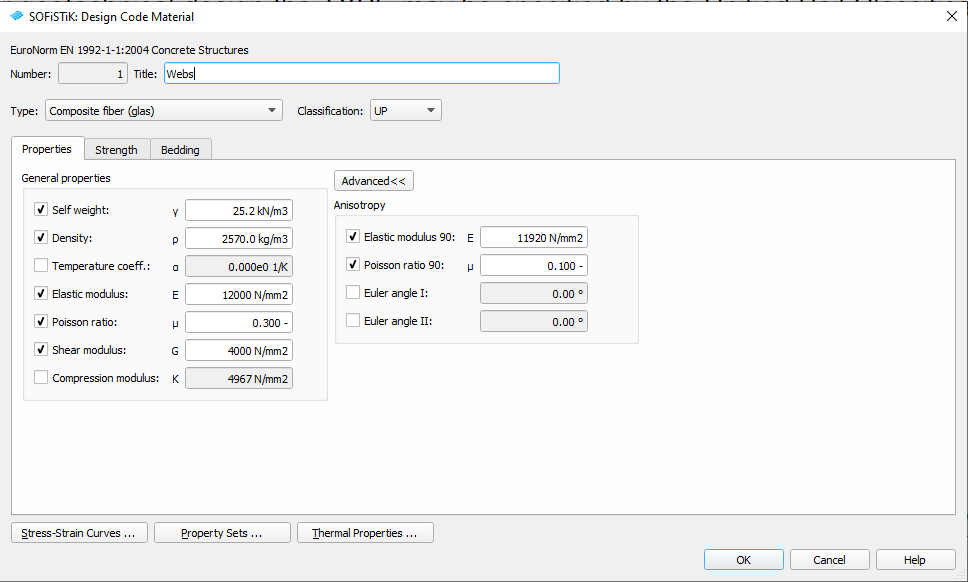Viewport: 968px width, 582px height.
Task: Click the General properties group label
Action: [66, 178]
